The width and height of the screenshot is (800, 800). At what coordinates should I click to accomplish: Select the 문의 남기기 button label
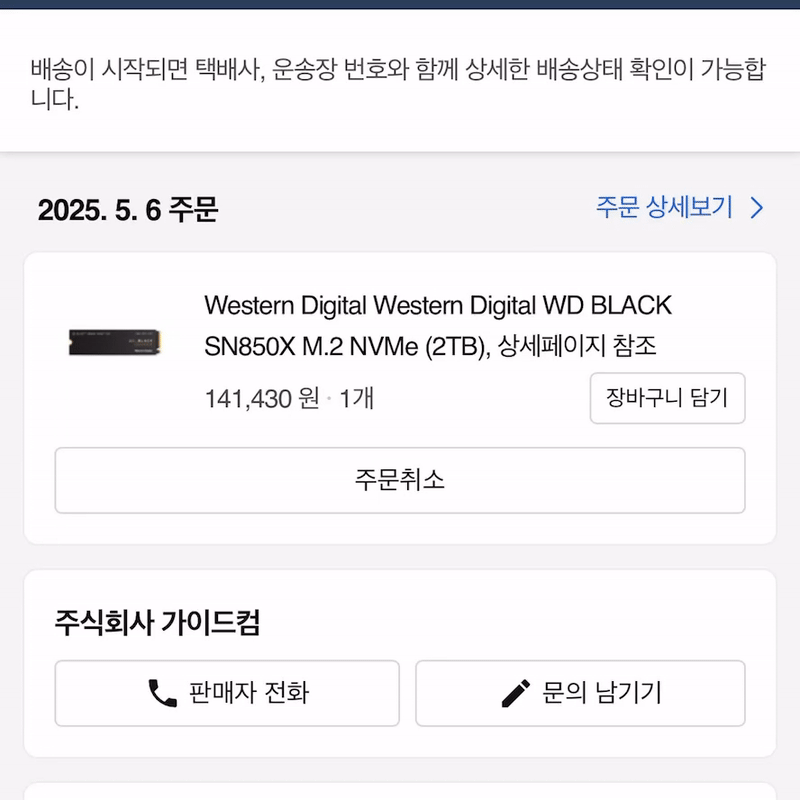pyautogui.click(x=601, y=693)
